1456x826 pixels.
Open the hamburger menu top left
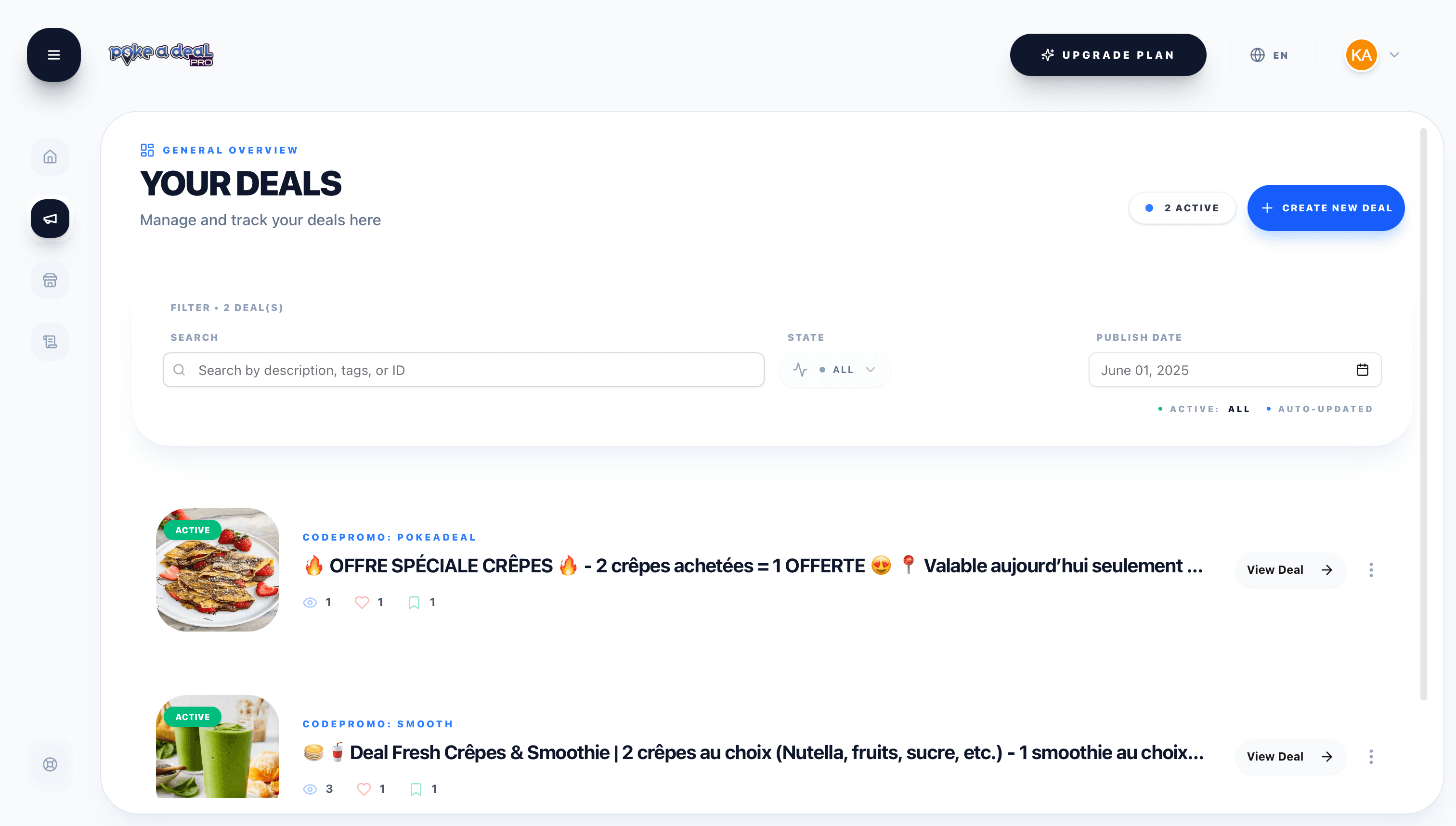pos(53,54)
